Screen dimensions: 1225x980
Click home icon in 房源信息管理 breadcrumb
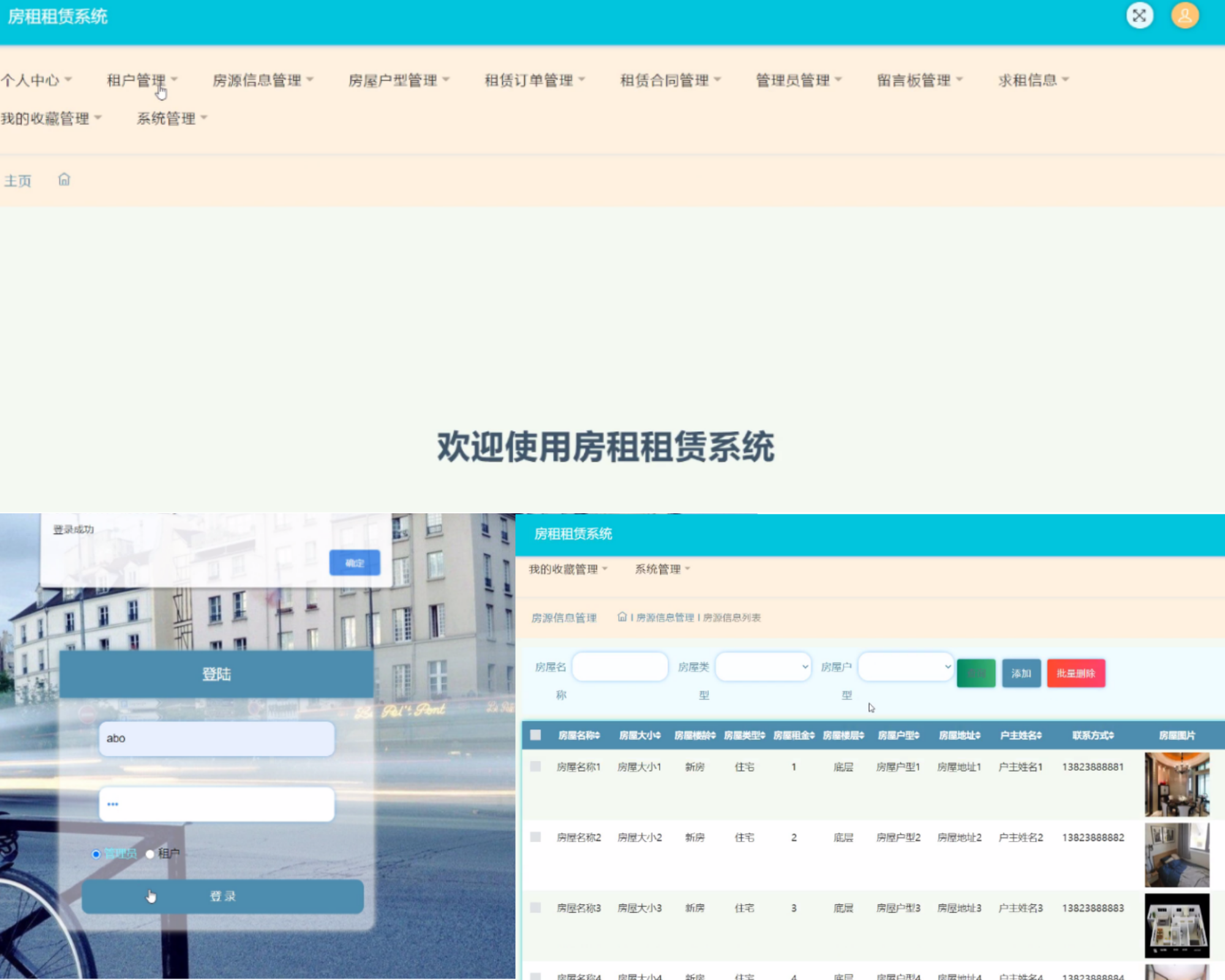click(622, 617)
